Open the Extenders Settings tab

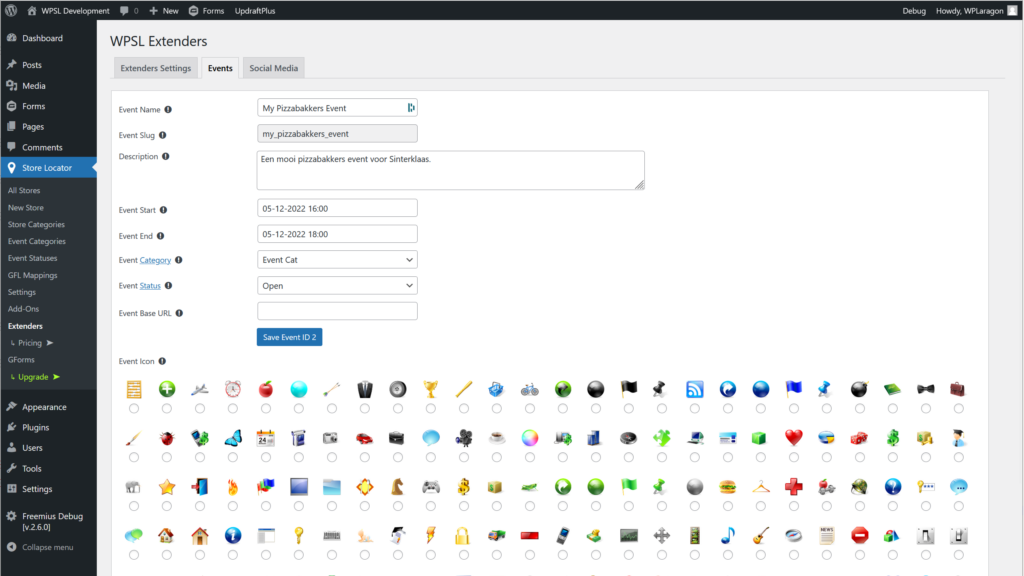coord(155,68)
